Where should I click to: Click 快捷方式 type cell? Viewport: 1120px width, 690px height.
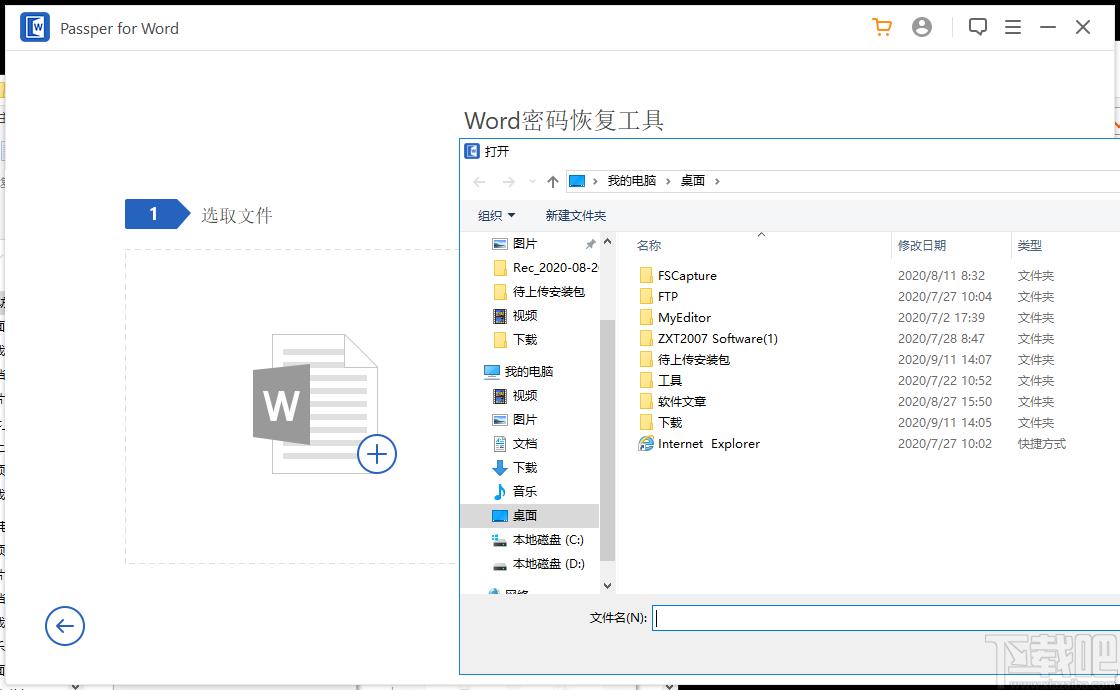(1041, 444)
